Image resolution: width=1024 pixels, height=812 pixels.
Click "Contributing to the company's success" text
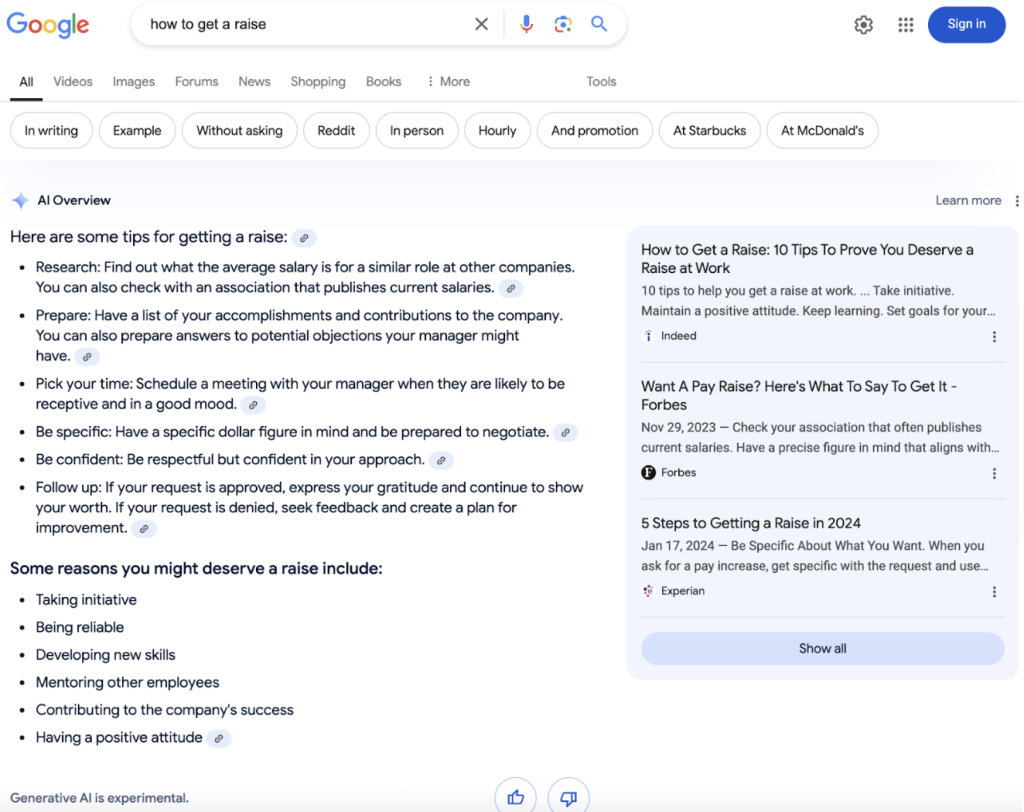[x=165, y=709]
